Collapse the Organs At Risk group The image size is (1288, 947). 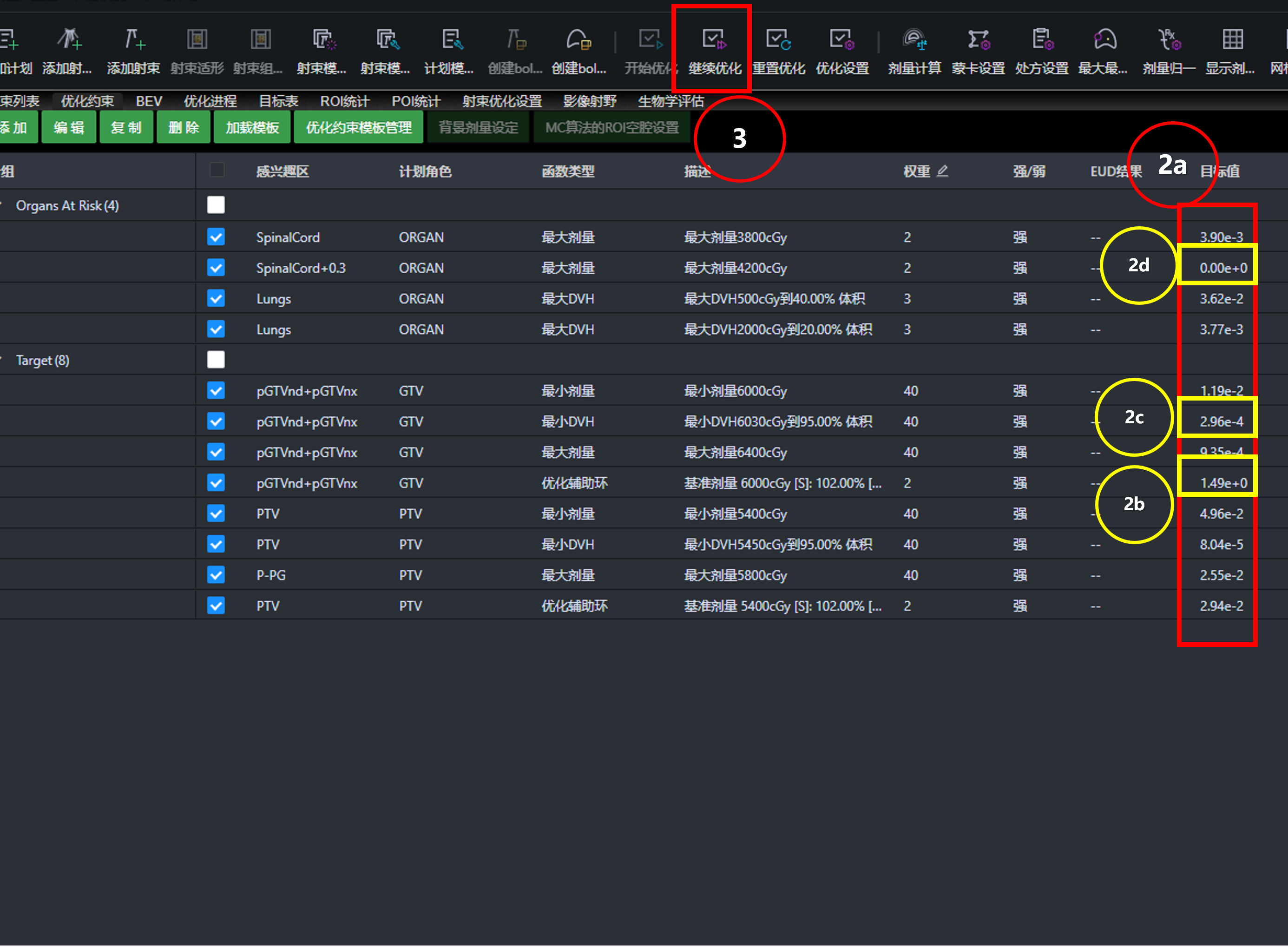click(x=2, y=204)
